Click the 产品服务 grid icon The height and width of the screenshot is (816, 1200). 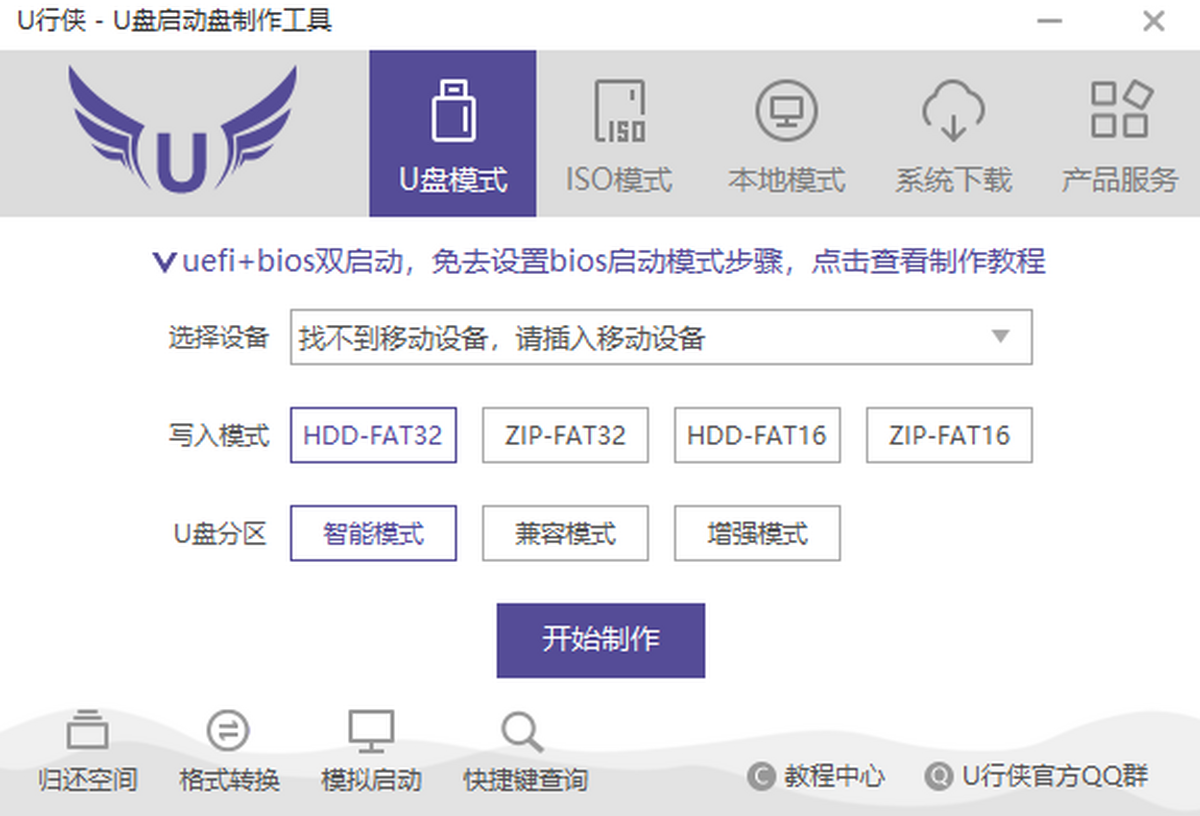coord(1119,110)
